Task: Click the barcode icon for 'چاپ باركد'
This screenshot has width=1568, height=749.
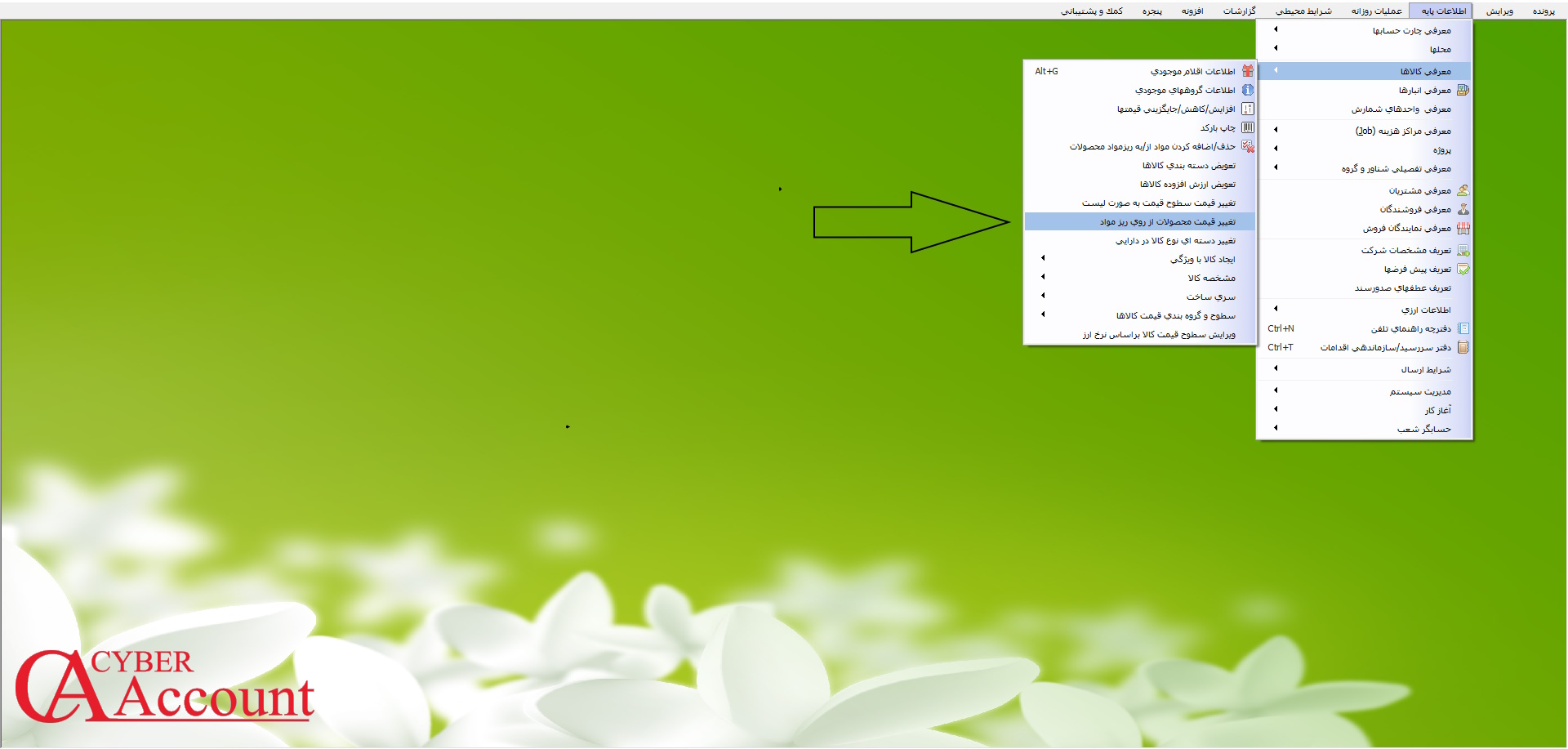Action: (1248, 127)
